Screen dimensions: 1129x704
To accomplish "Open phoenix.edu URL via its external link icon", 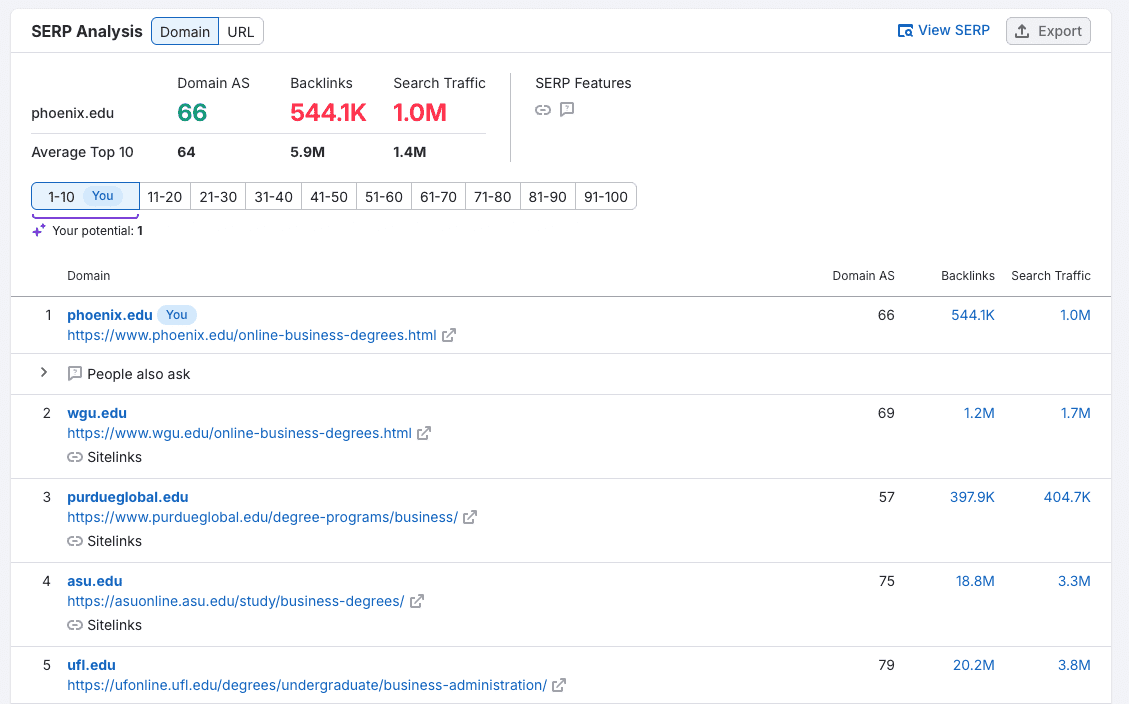I will click(x=450, y=335).
